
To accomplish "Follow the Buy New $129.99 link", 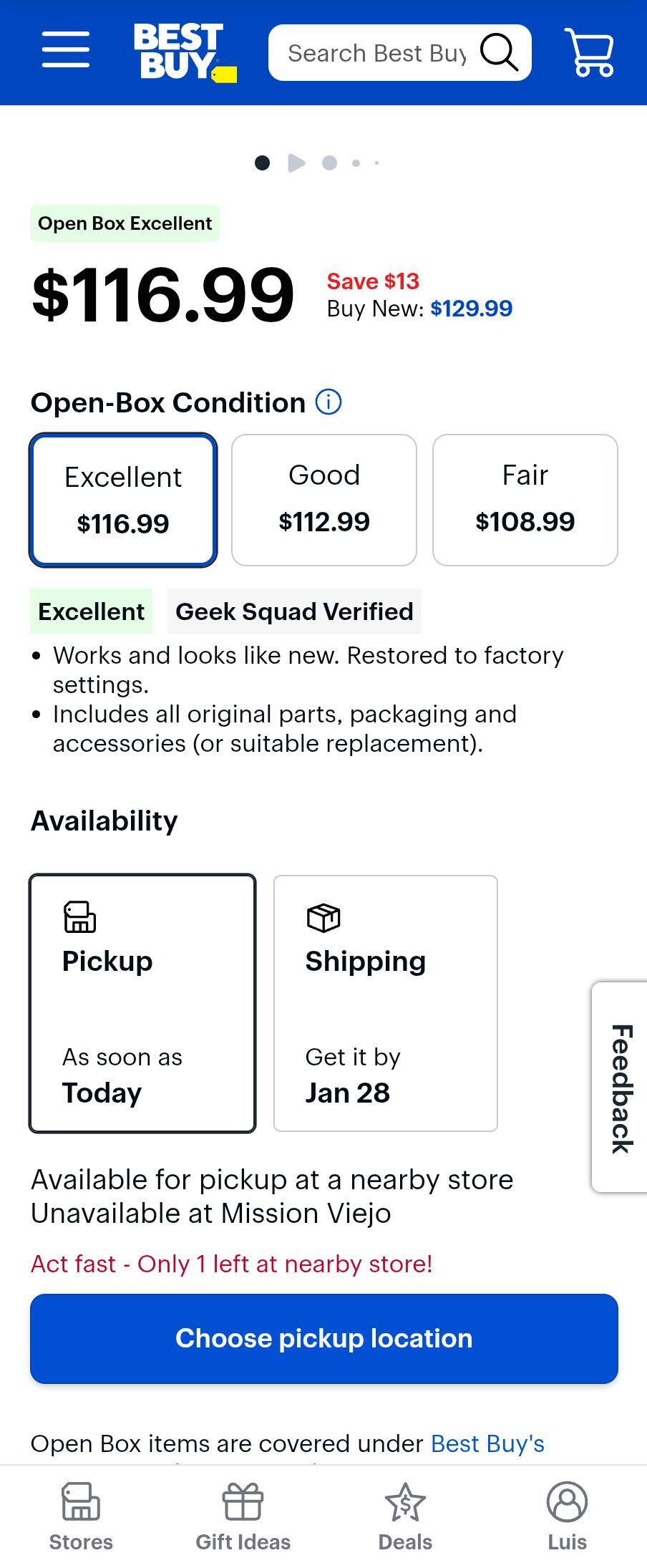I will tap(471, 309).
